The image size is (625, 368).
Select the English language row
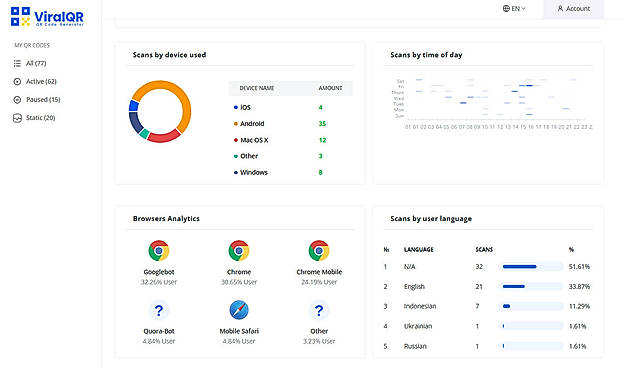click(487, 286)
